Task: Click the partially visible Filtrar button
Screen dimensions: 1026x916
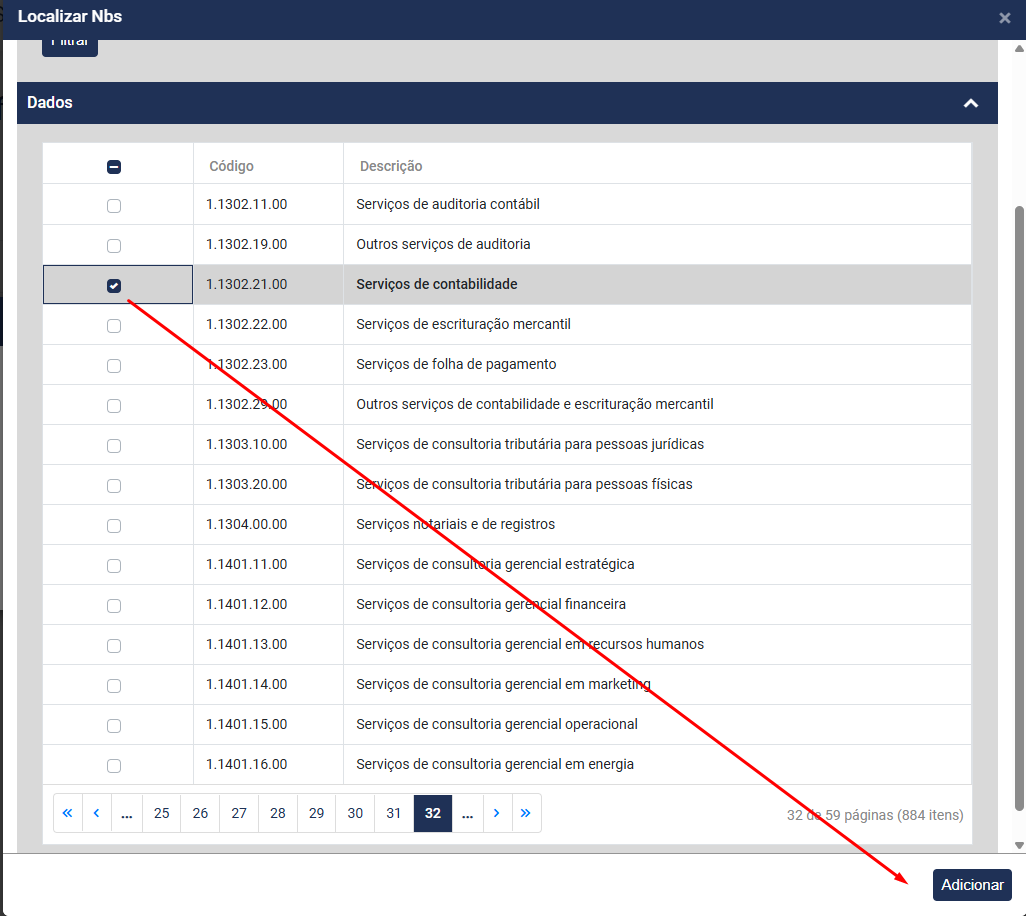Action: [x=70, y=48]
